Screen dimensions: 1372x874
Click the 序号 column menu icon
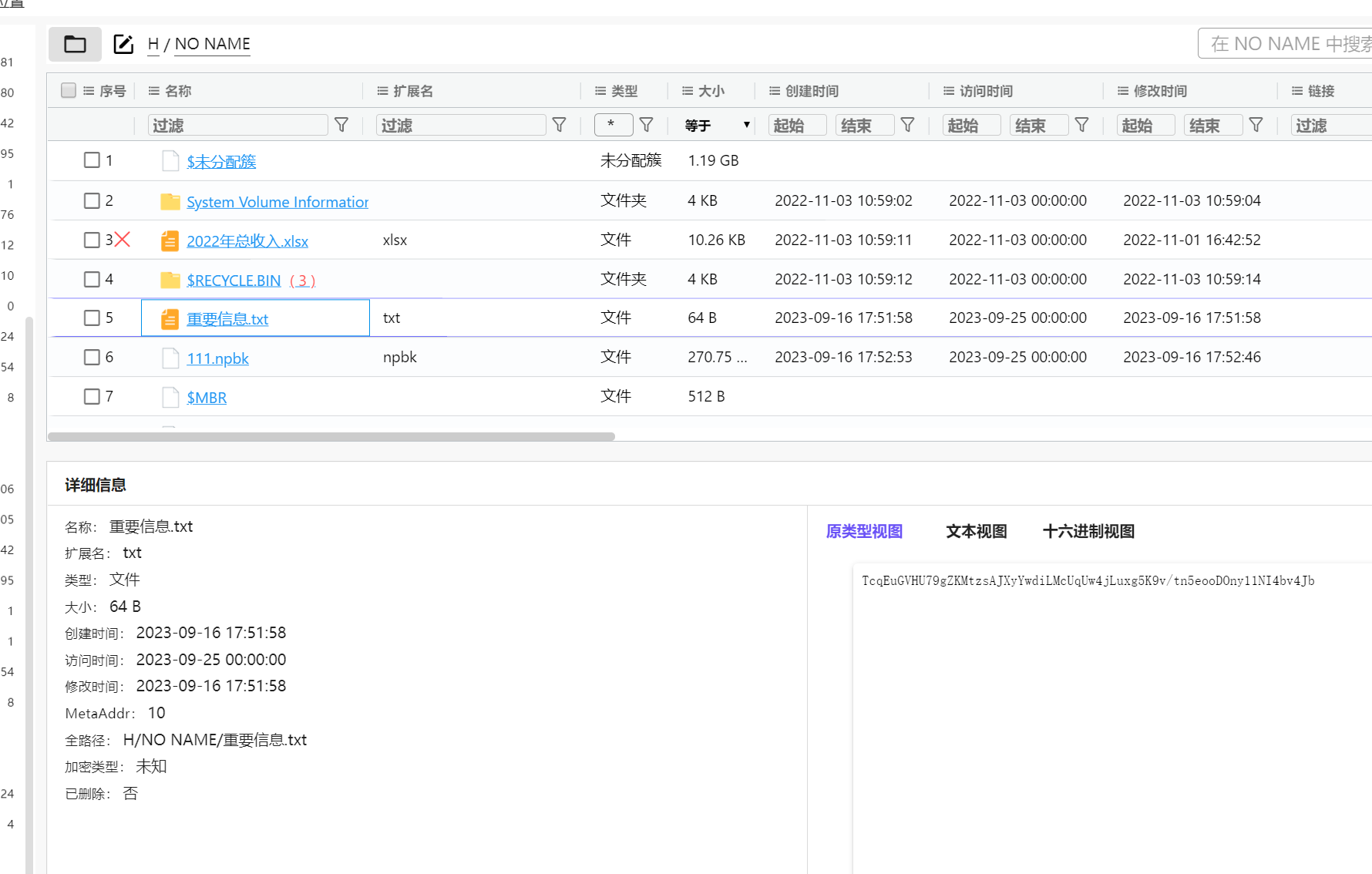pyautogui.click(x=89, y=91)
